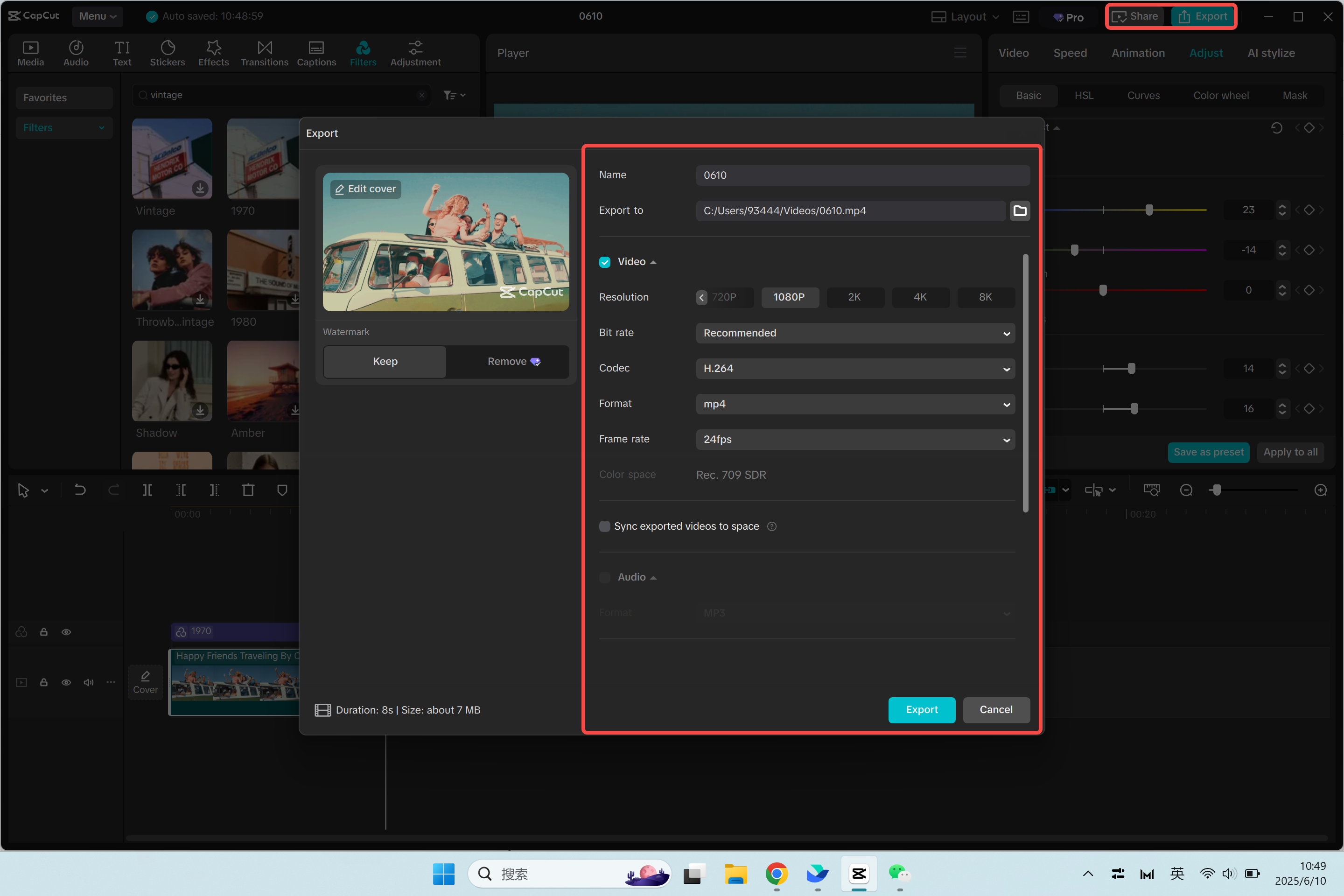Select the Vintage filter thumbnail
The width and height of the screenshot is (1344, 896).
[x=171, y=159]
